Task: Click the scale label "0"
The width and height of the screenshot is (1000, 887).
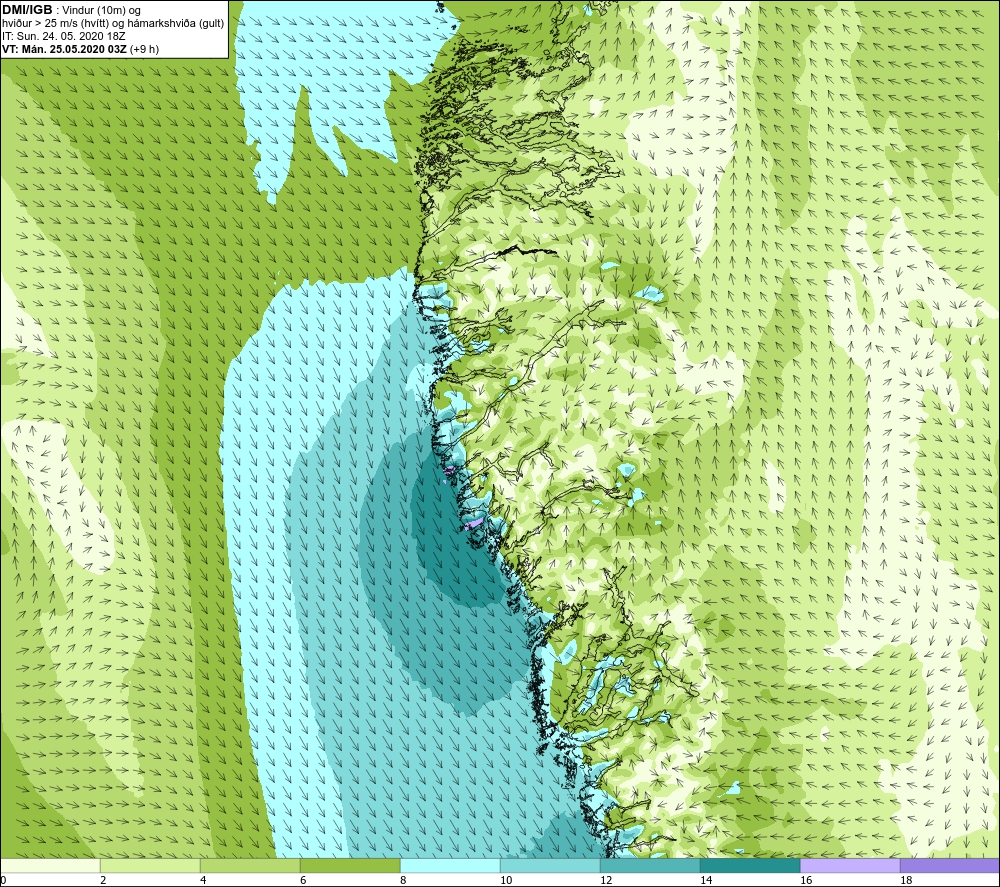Action: coord(3,880)
